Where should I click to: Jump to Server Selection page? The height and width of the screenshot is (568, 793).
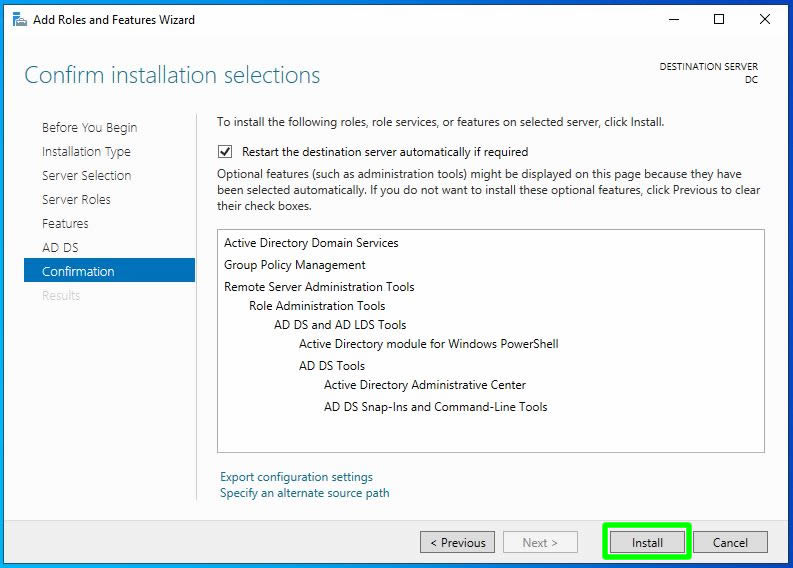[86, 175]
